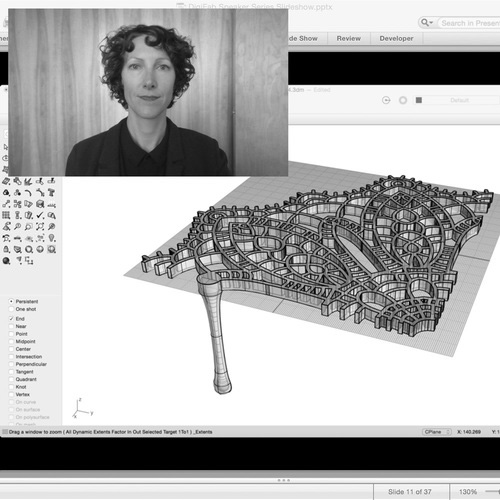Click the padlock lock-objects icon
Screen dimensions: 500x500
point(6,249)
